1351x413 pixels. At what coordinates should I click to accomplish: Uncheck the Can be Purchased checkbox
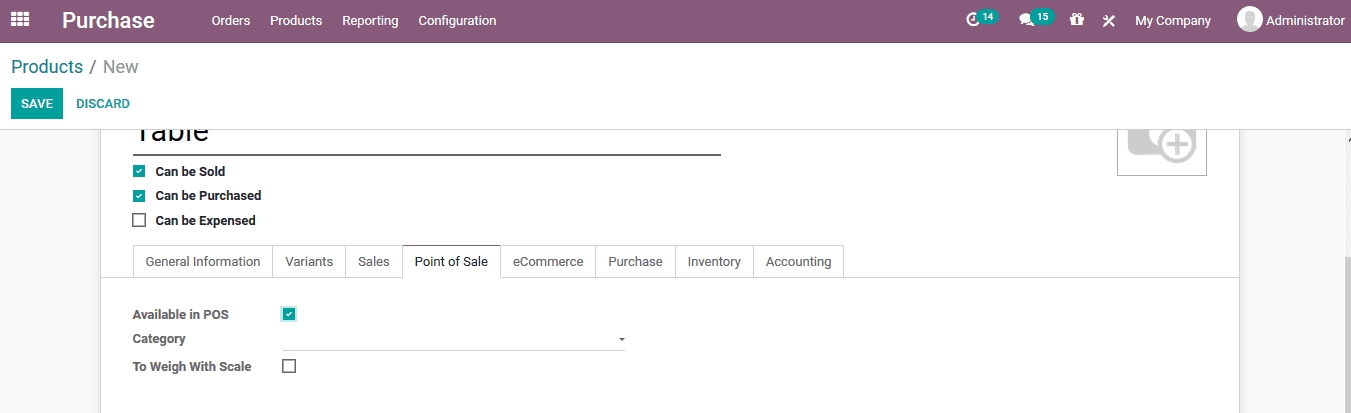click(x=139, y=196)
